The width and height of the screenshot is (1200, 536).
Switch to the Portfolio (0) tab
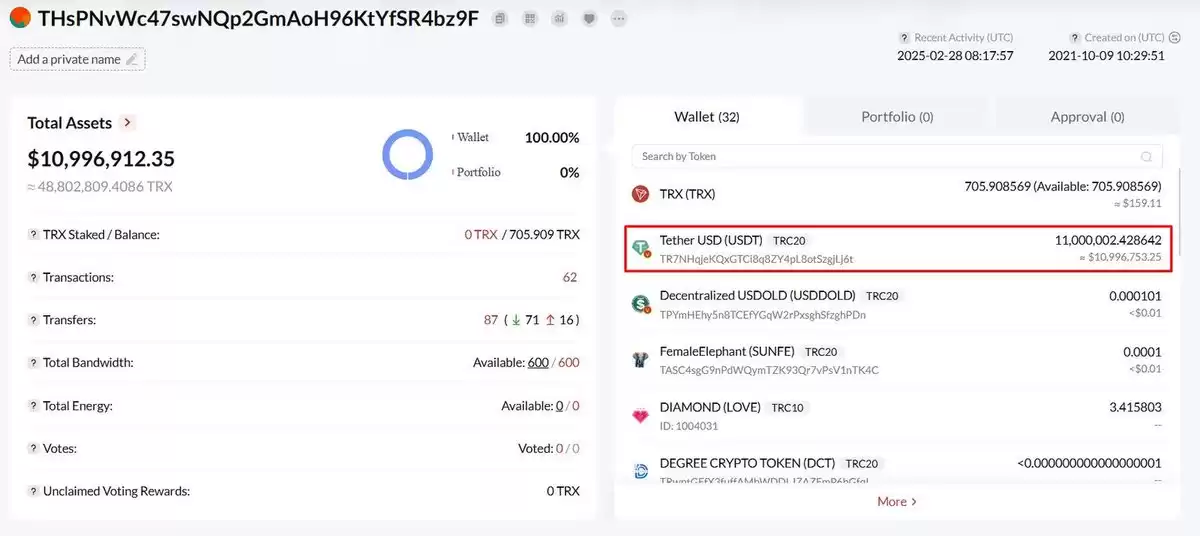coord(897,117)
